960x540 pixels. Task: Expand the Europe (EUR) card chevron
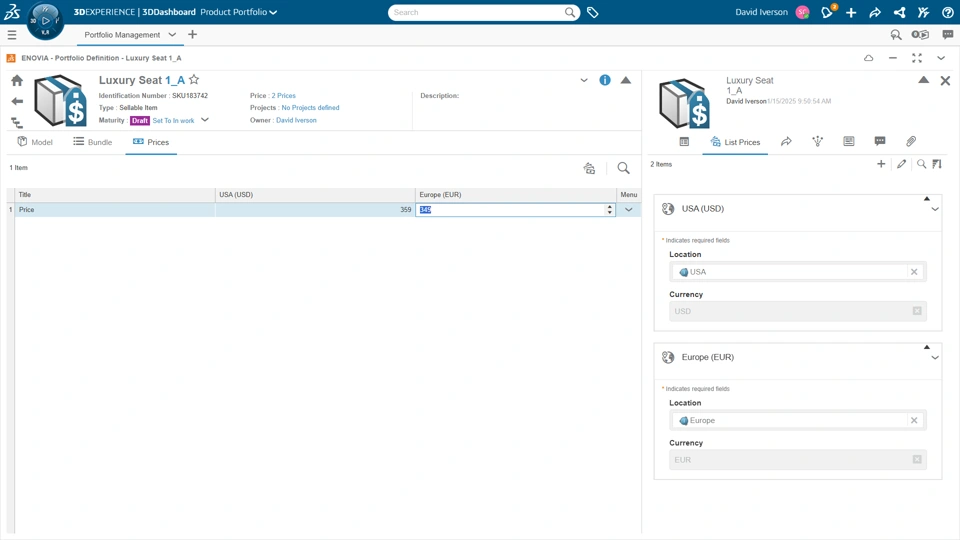[935, 358]
